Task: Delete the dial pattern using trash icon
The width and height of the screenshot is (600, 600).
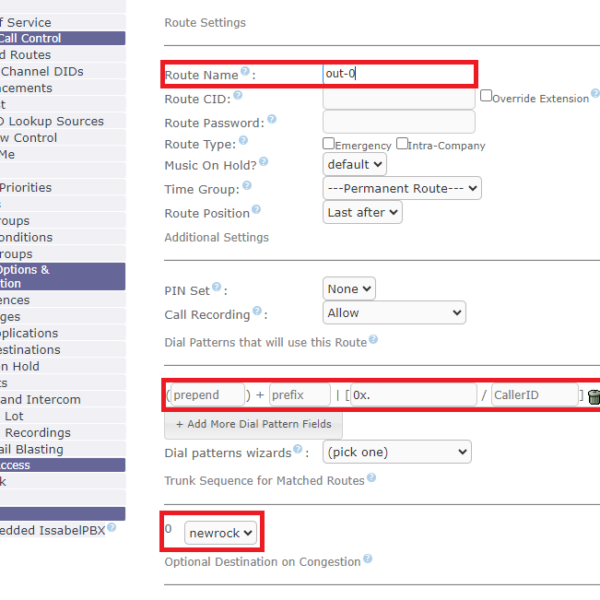Action: point(593,397)
